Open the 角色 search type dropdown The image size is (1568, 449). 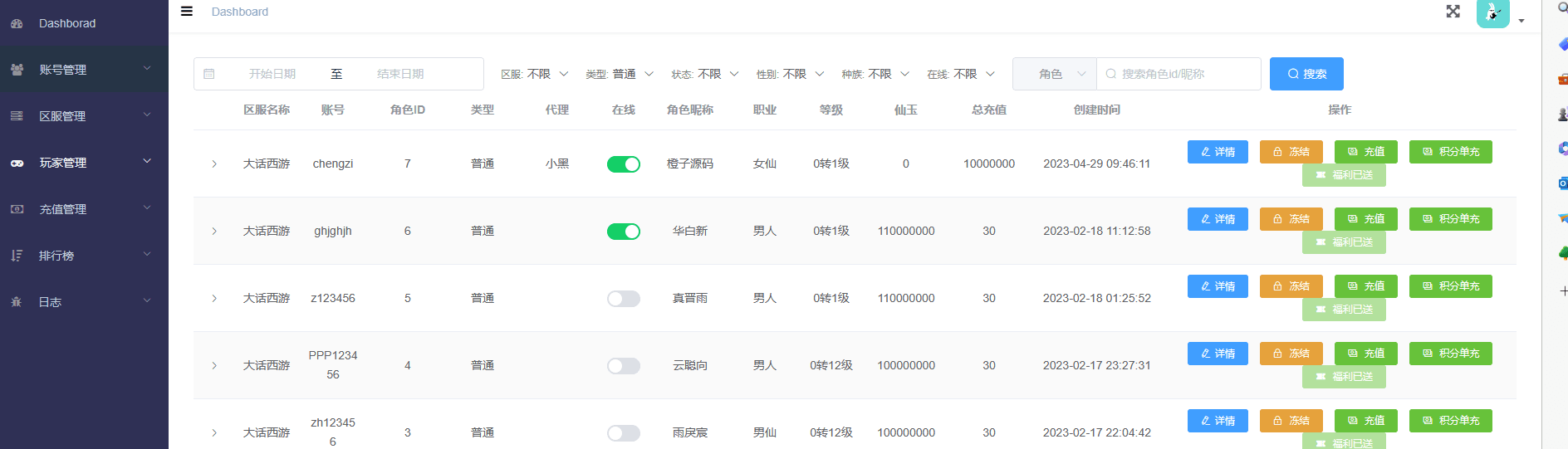(x=1055, y=74)
